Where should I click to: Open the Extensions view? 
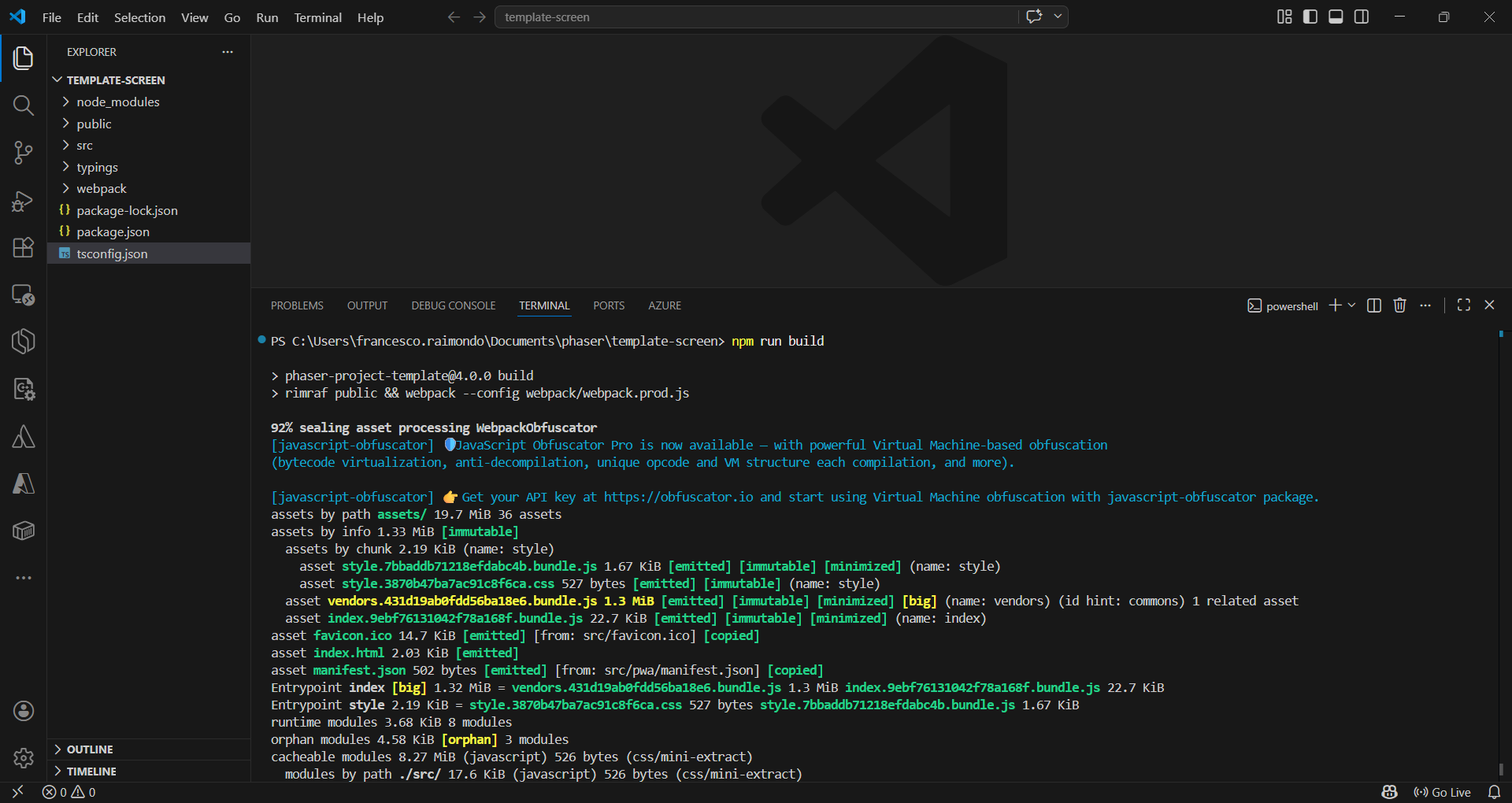point(24,248)
